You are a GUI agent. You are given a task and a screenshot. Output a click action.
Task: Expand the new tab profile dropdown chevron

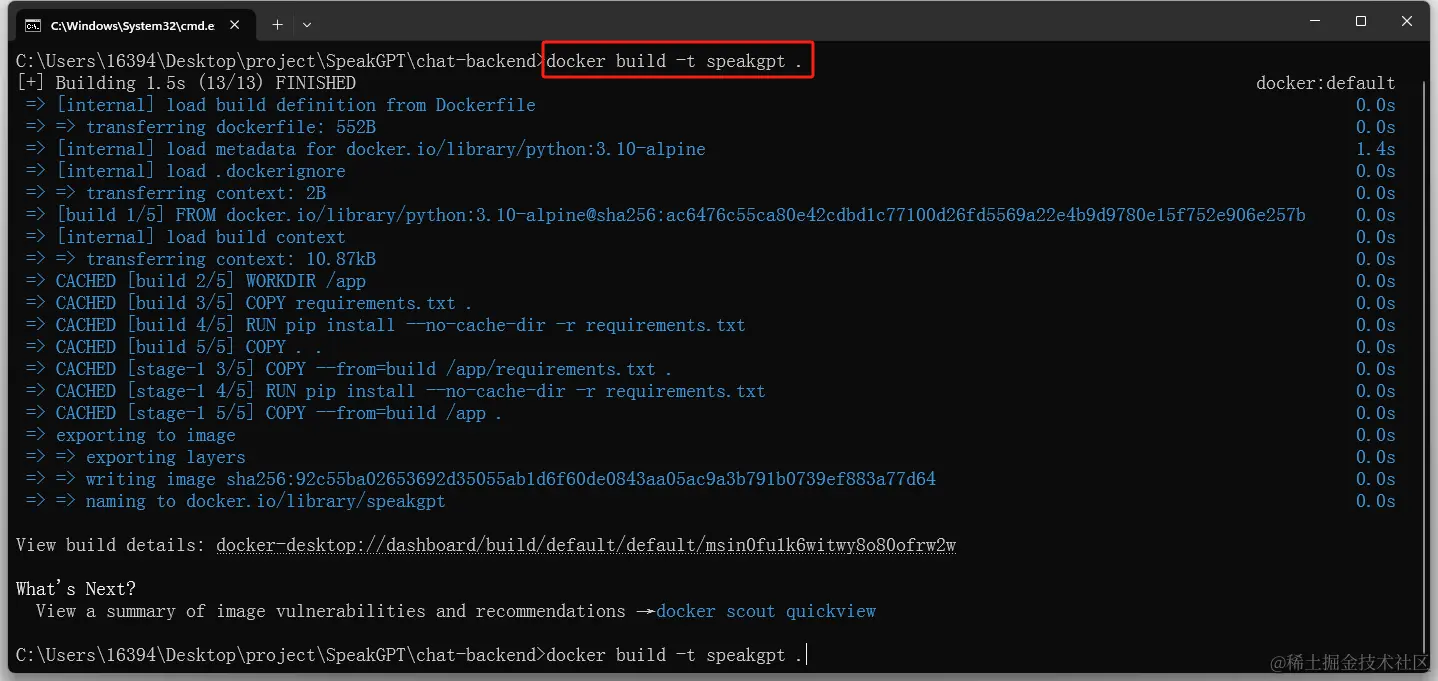(x=307, y=24)
